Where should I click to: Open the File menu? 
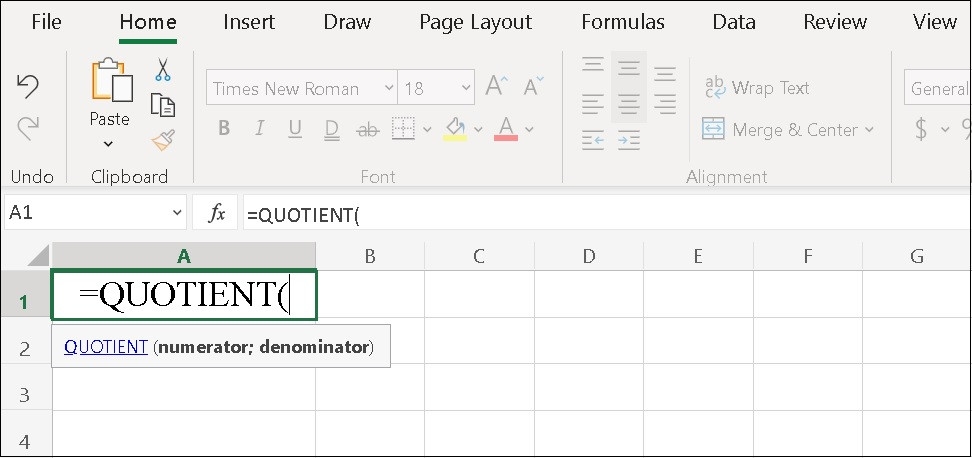tap(46, 22)
